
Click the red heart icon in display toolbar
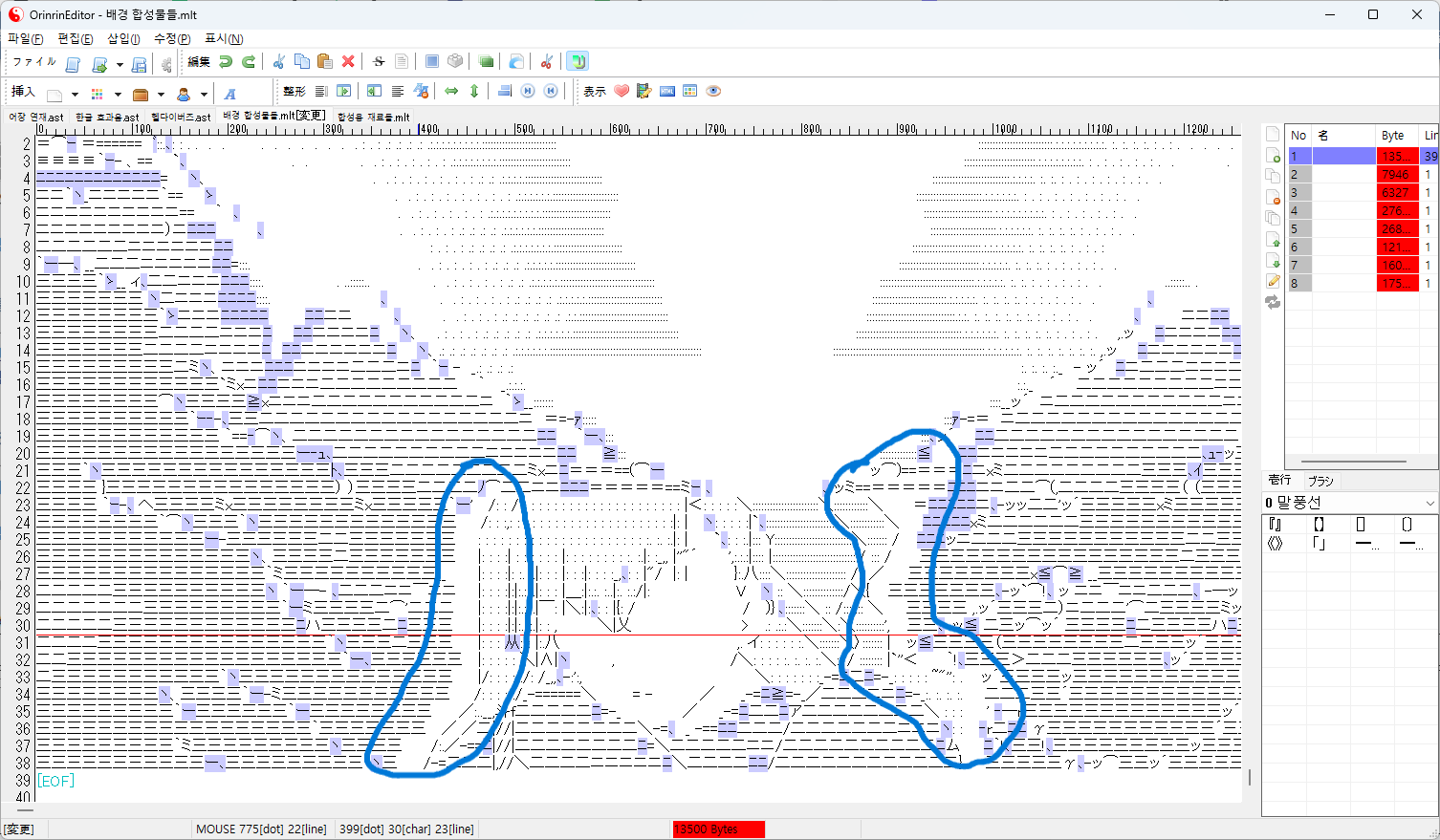(622, 92)
